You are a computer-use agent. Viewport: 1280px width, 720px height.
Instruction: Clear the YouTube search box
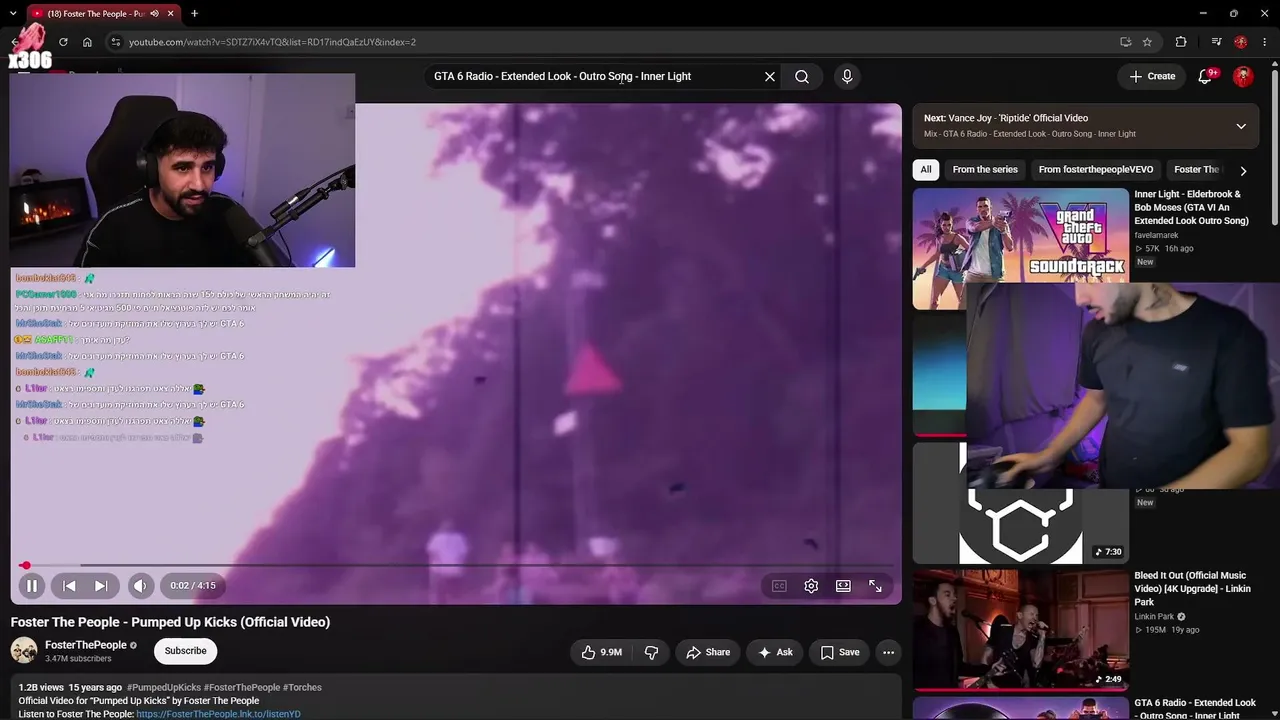(770, 76)
